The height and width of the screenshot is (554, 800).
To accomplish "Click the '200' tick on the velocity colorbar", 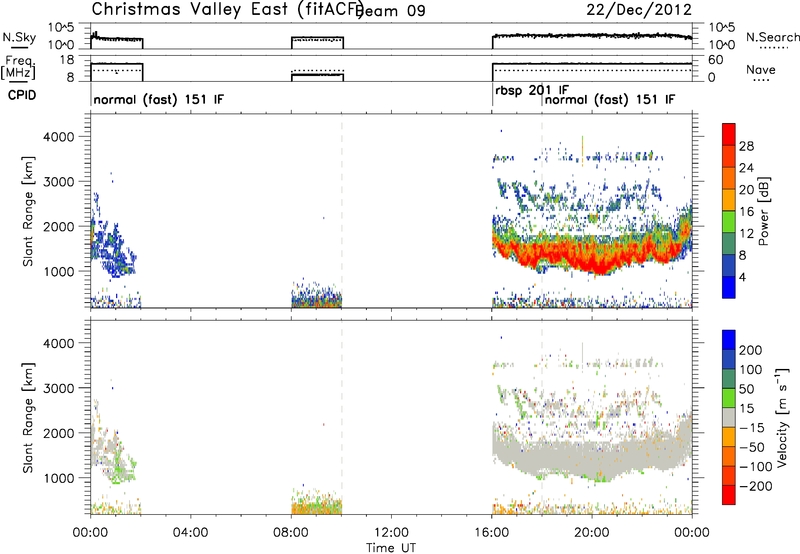I will click(751, 350).
